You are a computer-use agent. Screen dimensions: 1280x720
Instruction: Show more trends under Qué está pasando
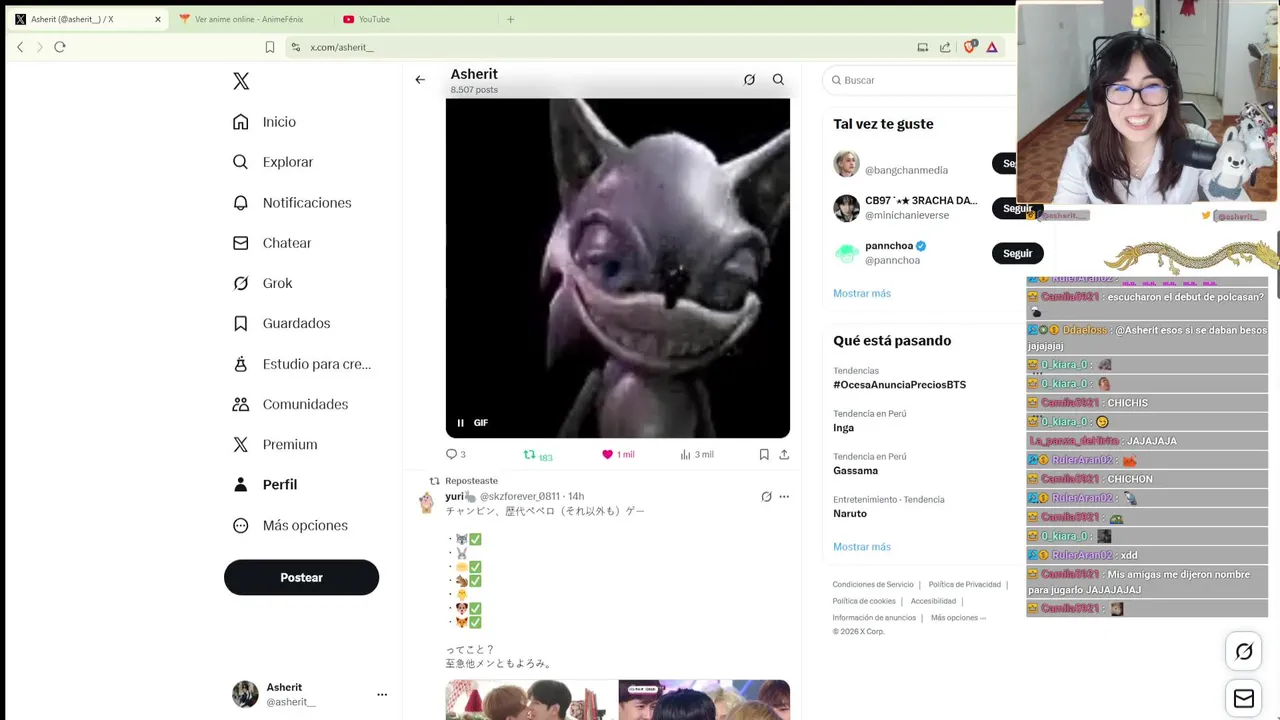(862, 547)
